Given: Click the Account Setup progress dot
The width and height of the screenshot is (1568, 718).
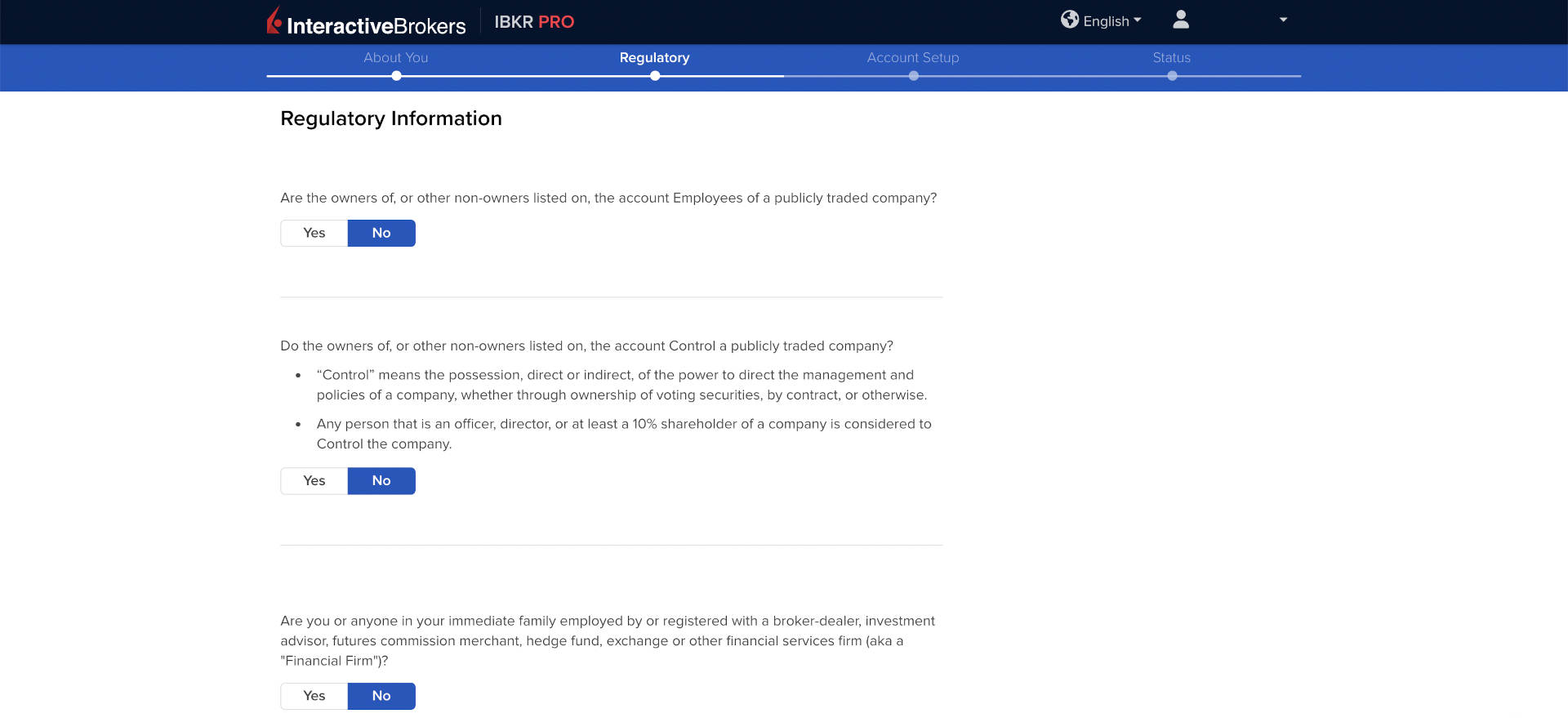Looking at the screenshot, I should (x=914, y=76).
